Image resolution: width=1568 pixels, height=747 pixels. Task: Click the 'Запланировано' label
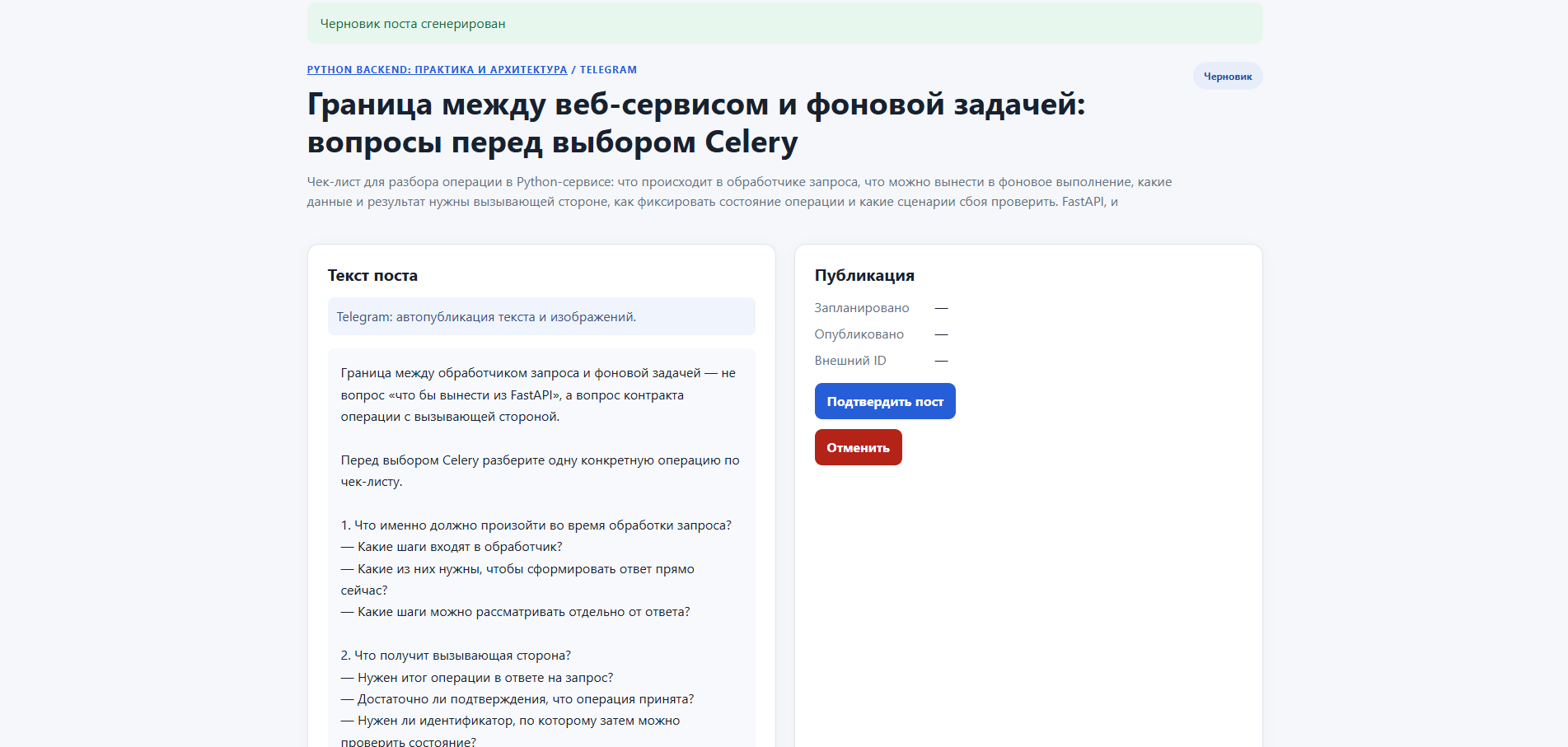pos(862,308)
